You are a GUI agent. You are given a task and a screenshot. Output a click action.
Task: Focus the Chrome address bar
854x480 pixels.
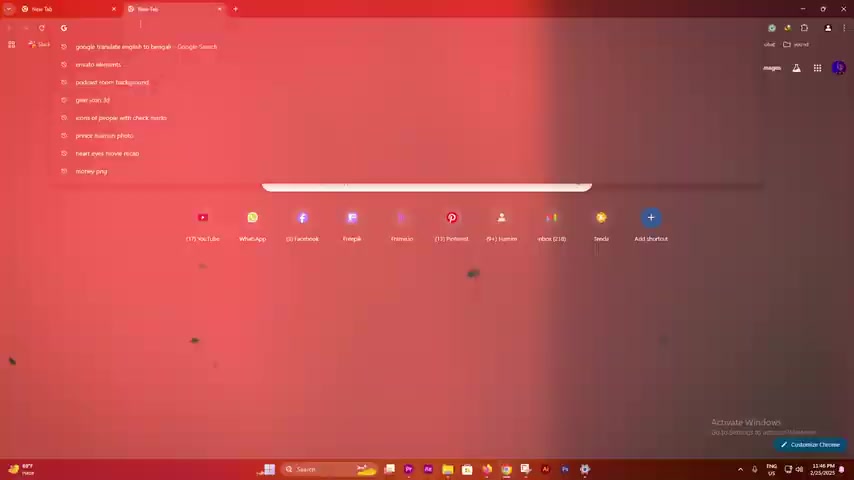coord(408,27)
